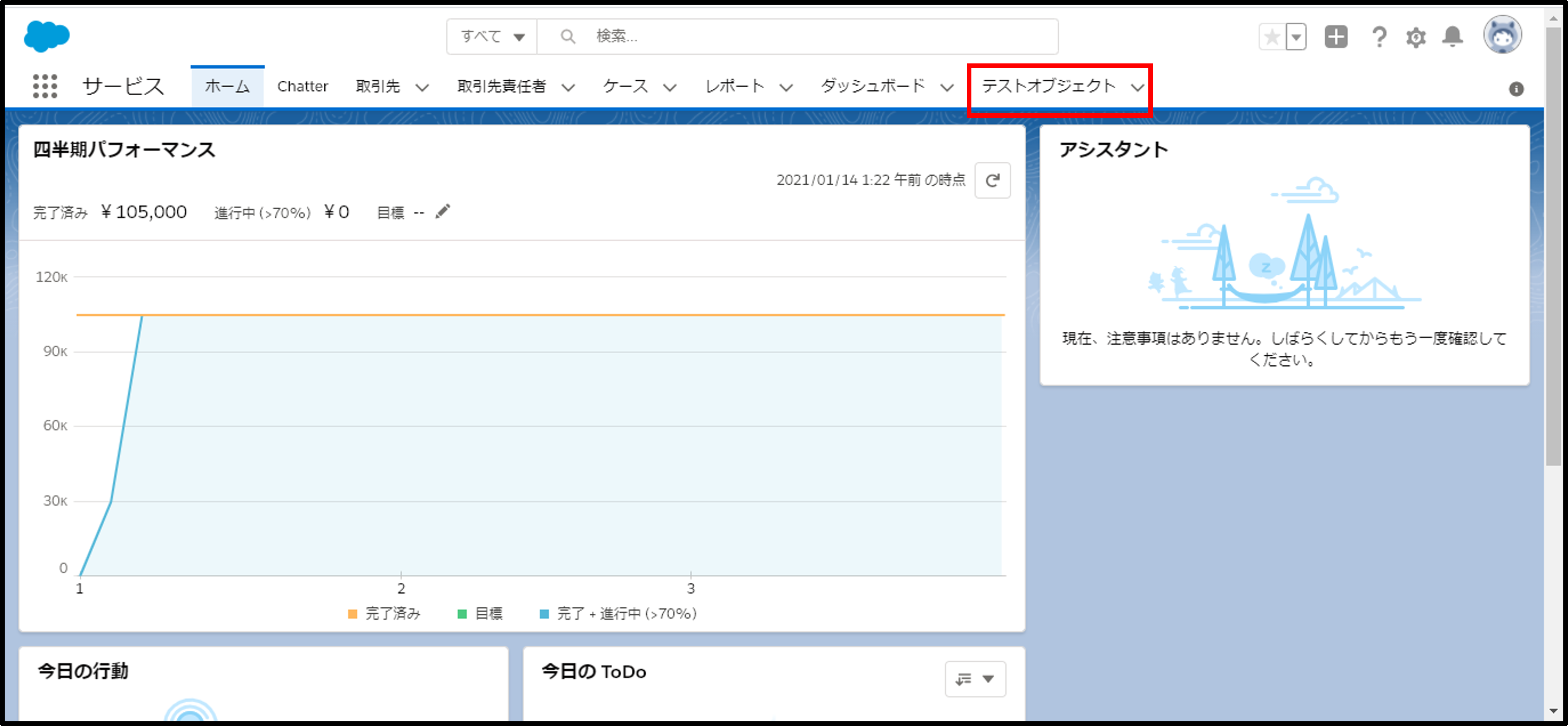Refresh the 四半期パフォーマンス chart
Screen dimensions: 1568x726
992,180
